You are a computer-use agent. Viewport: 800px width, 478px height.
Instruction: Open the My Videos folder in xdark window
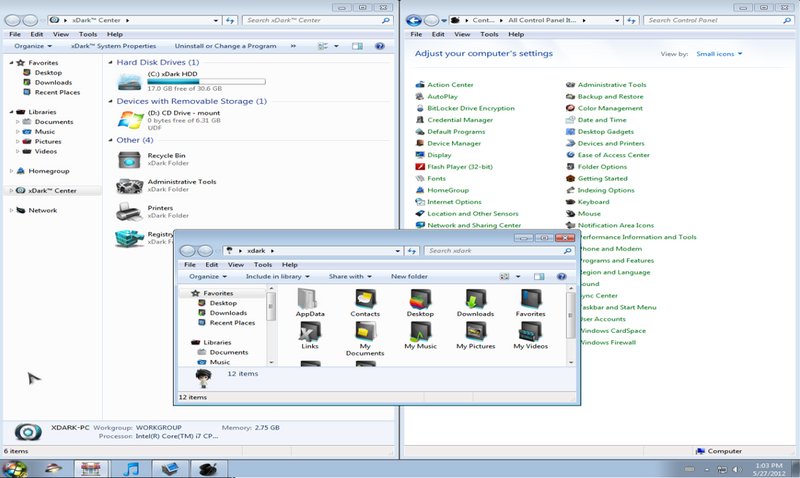point(530,332)
